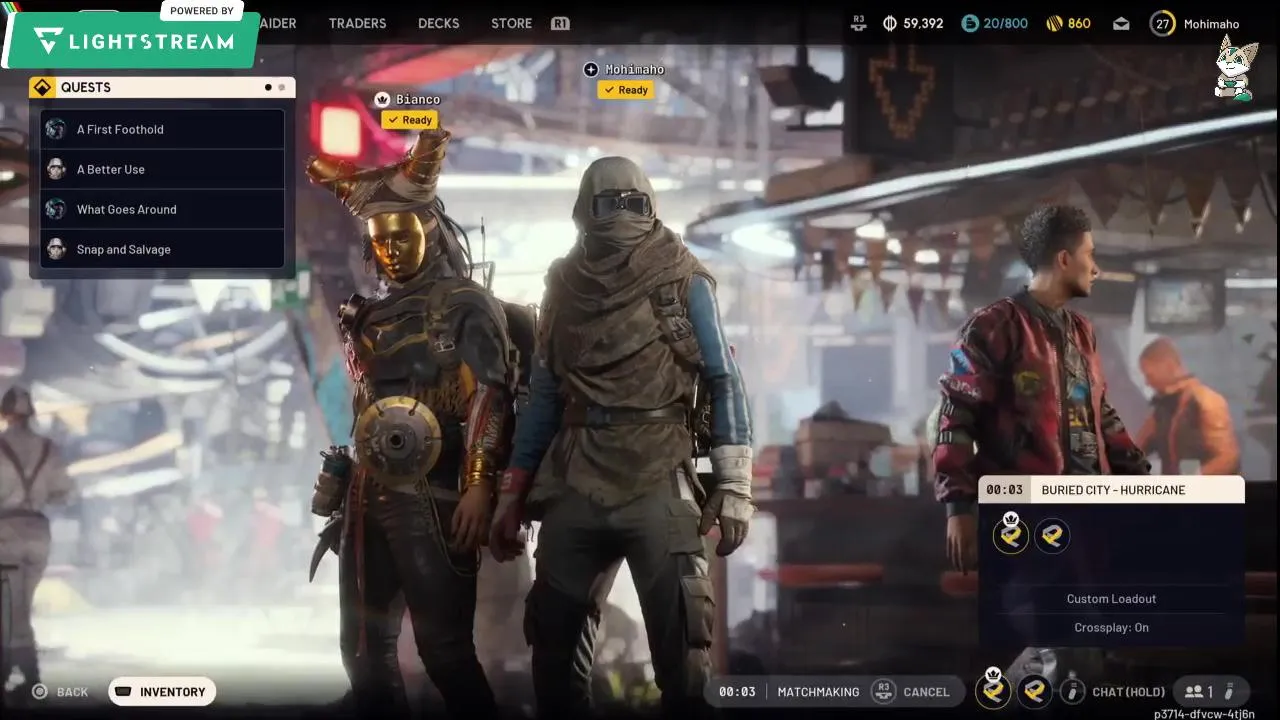This screenshot has height=720, width=1280.
Task: Open the mail inbox envelope icon
Action: tap(1121, 24)
